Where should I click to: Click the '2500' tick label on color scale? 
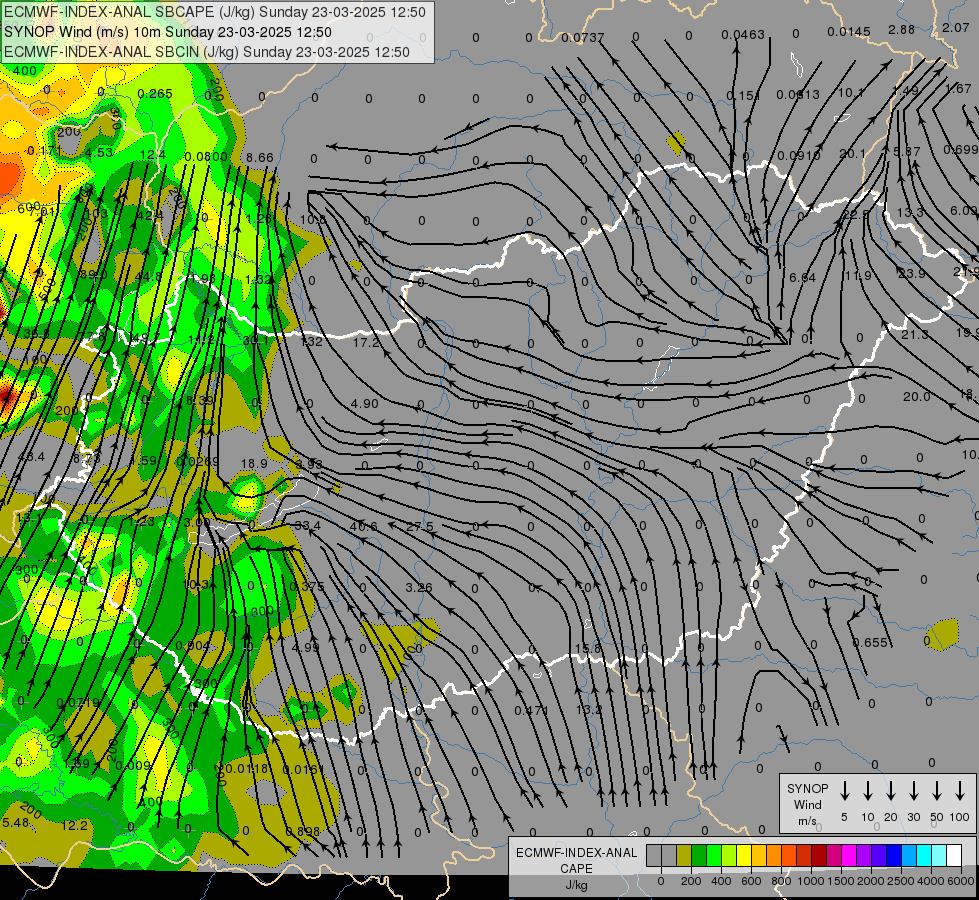point(901,881)
